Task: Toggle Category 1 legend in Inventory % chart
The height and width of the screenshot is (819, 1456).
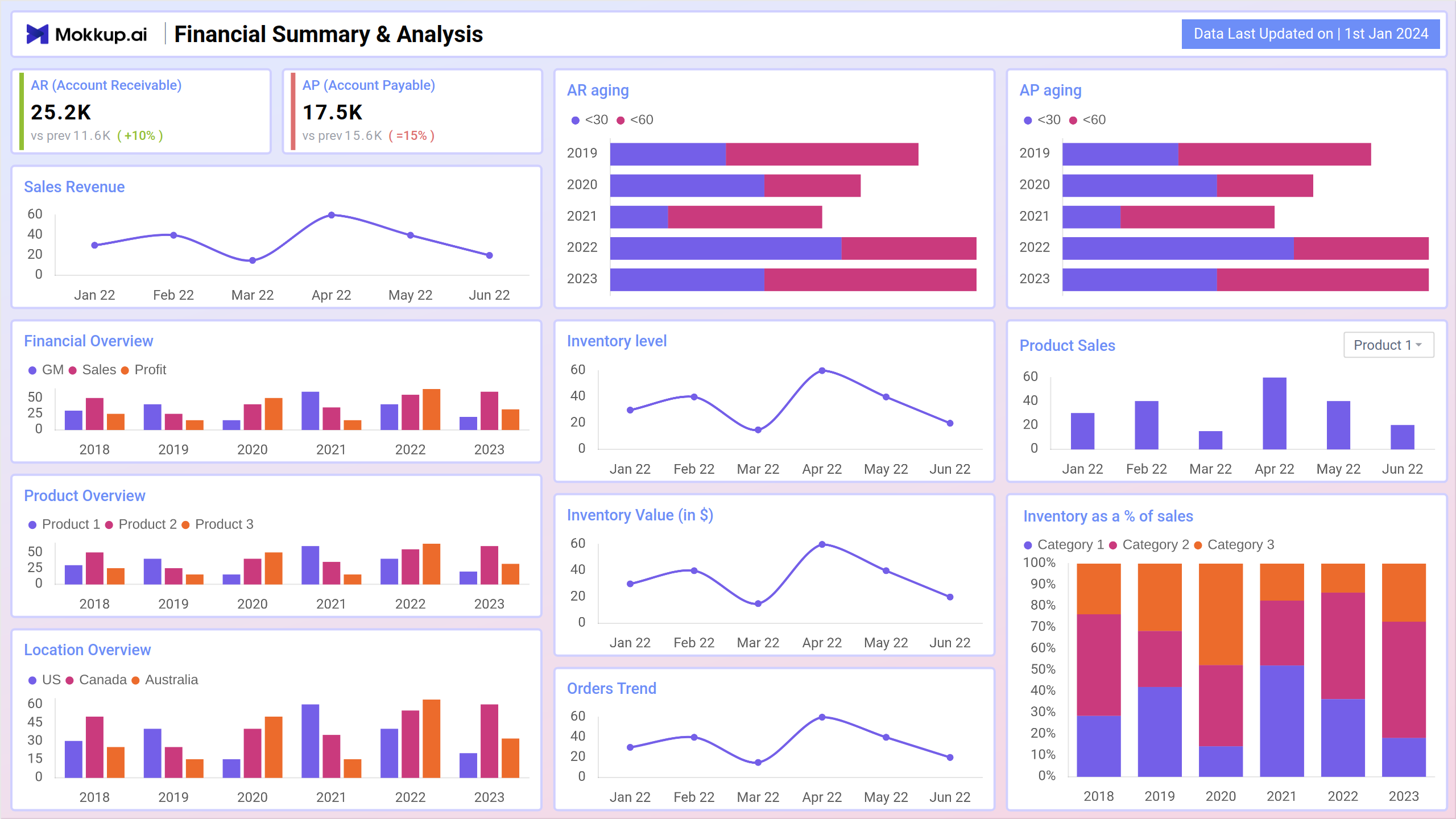Action: [1064, 545]
